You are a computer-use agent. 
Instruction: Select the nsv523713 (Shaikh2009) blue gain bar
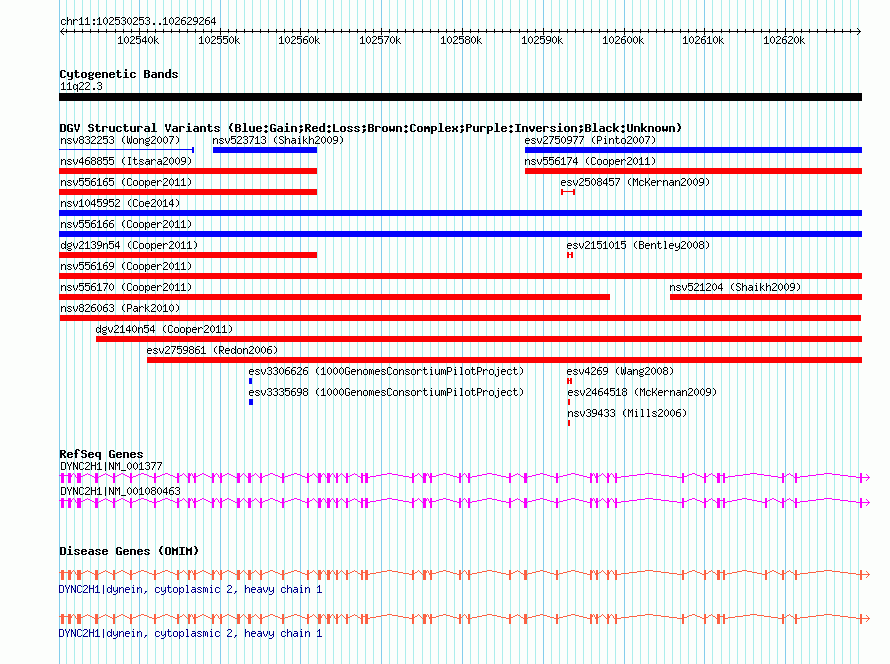tap(265, 150)
